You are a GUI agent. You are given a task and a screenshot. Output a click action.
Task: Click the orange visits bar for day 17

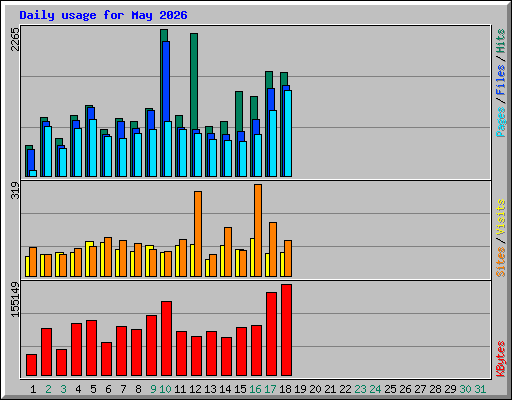coord(273,249)
